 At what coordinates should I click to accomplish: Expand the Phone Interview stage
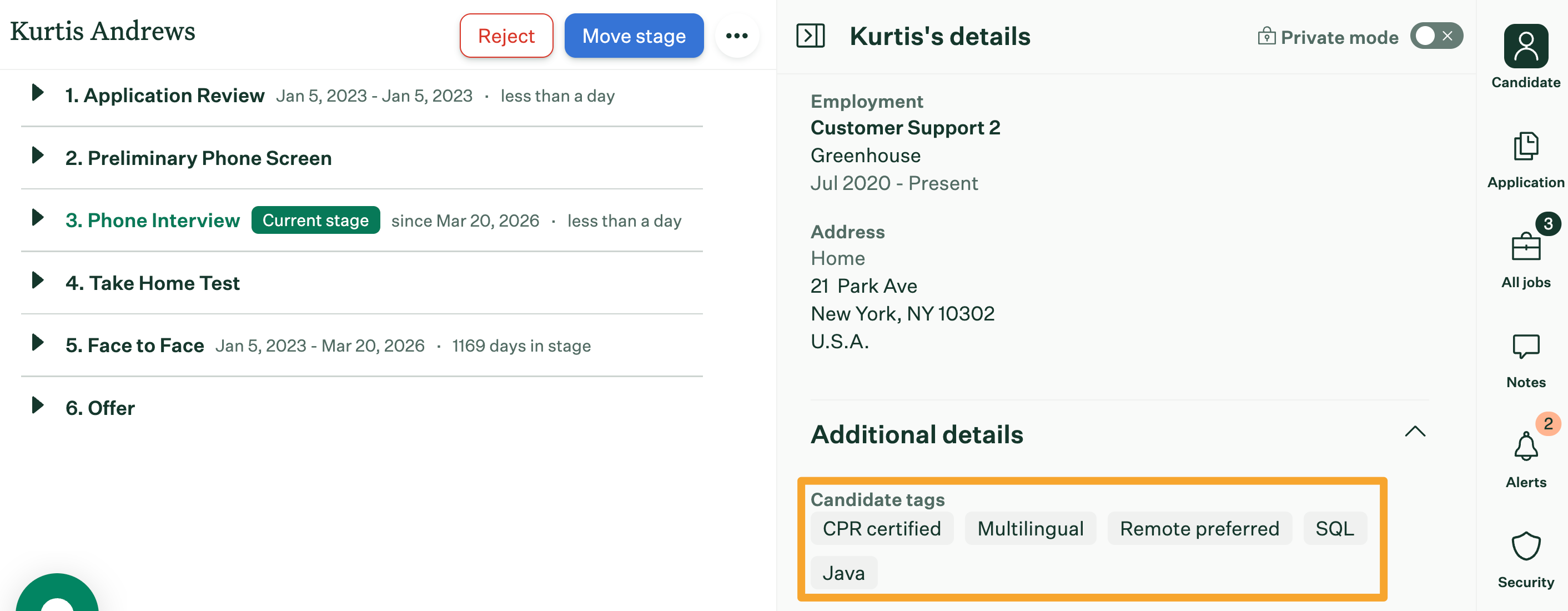pyautogui.click(x=38, y=218)
